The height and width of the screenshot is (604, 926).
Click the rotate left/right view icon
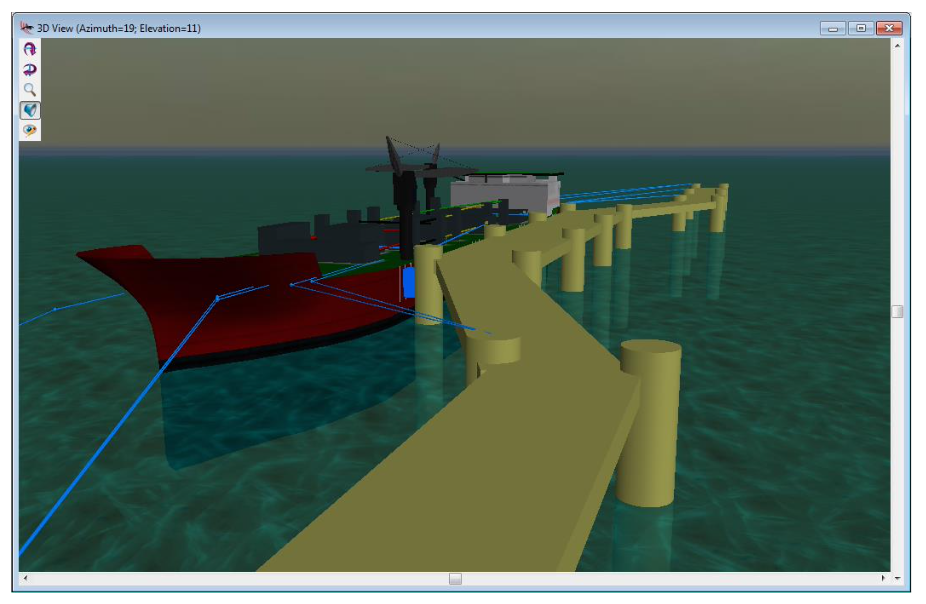tap(30, 70)
